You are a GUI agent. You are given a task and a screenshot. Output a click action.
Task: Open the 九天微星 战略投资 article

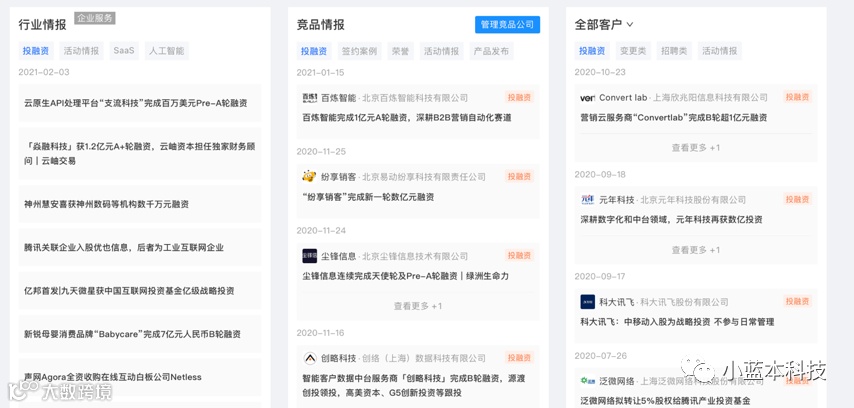pyautogui.click(x=140, y=291)
